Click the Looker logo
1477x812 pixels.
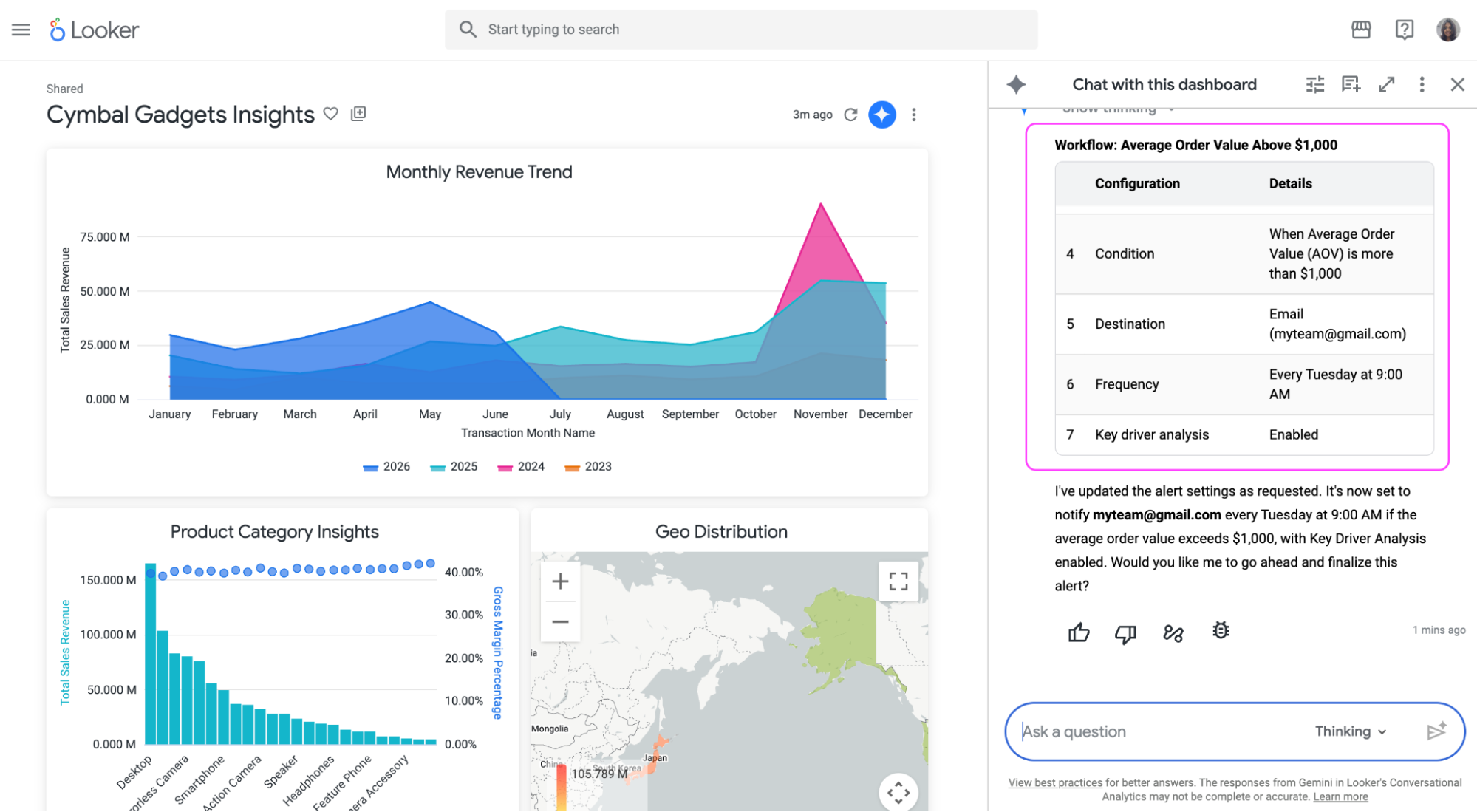tap(94, 30)
